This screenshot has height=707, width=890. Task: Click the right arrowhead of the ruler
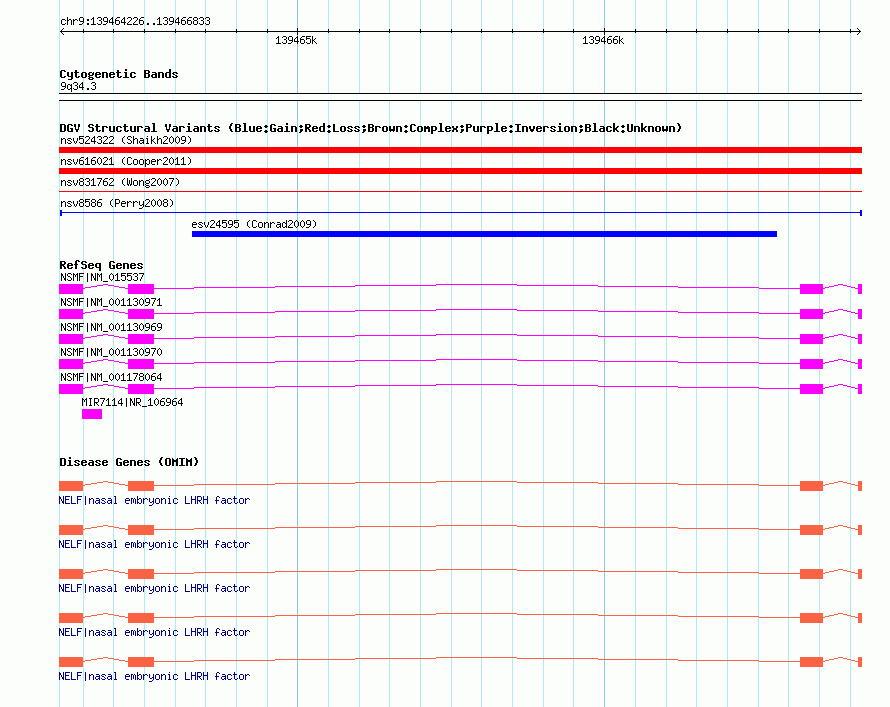tap(858, 32)
